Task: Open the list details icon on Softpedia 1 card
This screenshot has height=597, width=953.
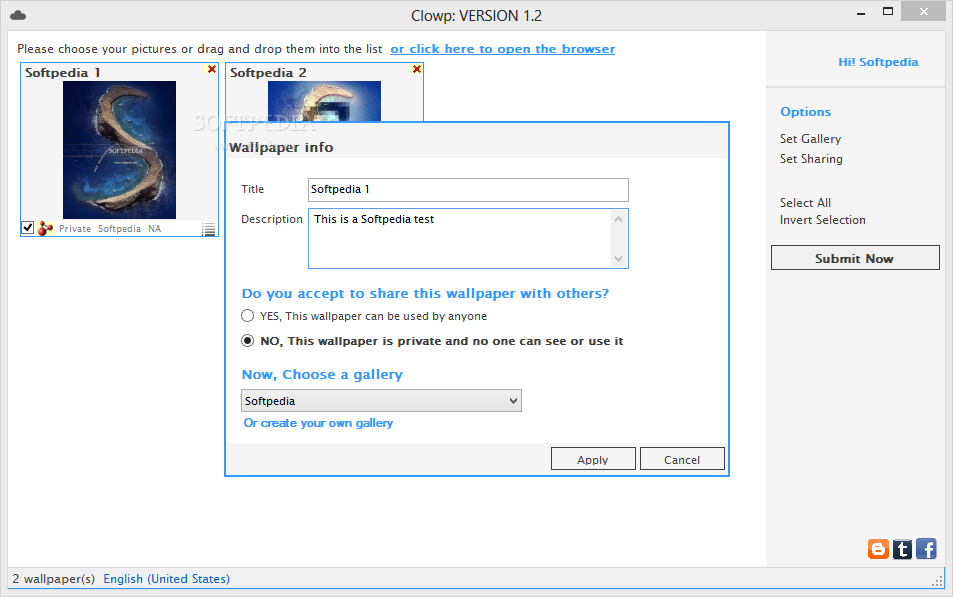Action: pyautogui.click(x=208, y=229)
